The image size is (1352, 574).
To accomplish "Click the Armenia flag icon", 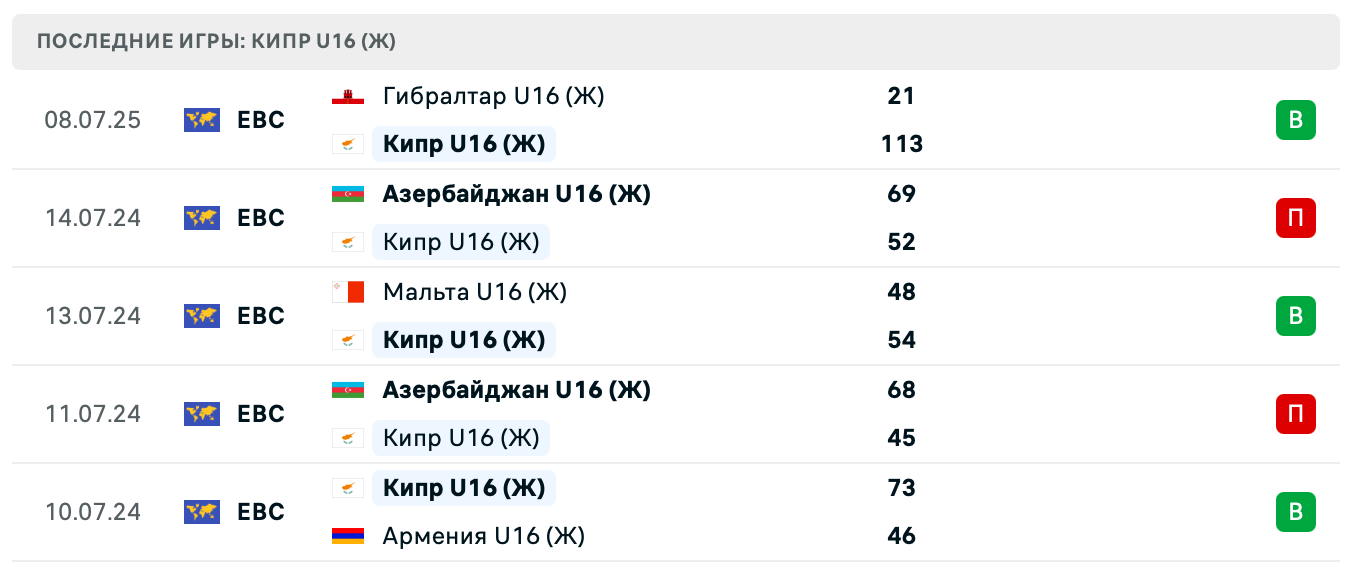I will [347, 536].
